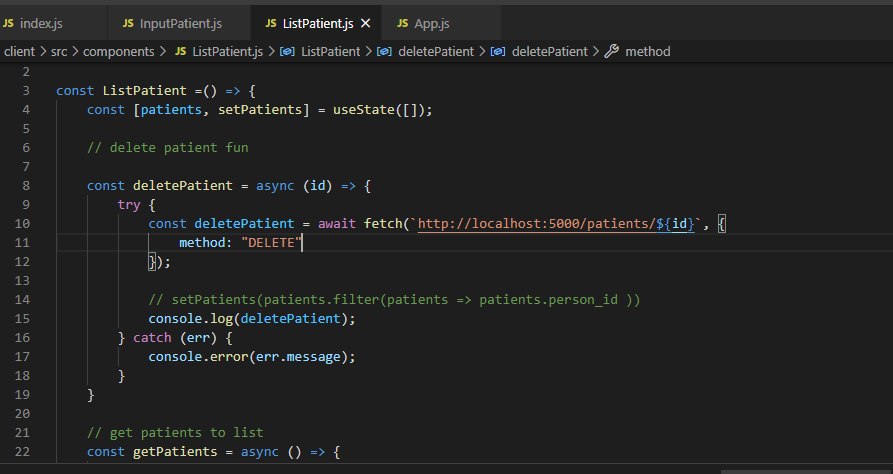Close the ListPatient.js tab
This screenshot has width=893, height=474.
pos(366,23)
